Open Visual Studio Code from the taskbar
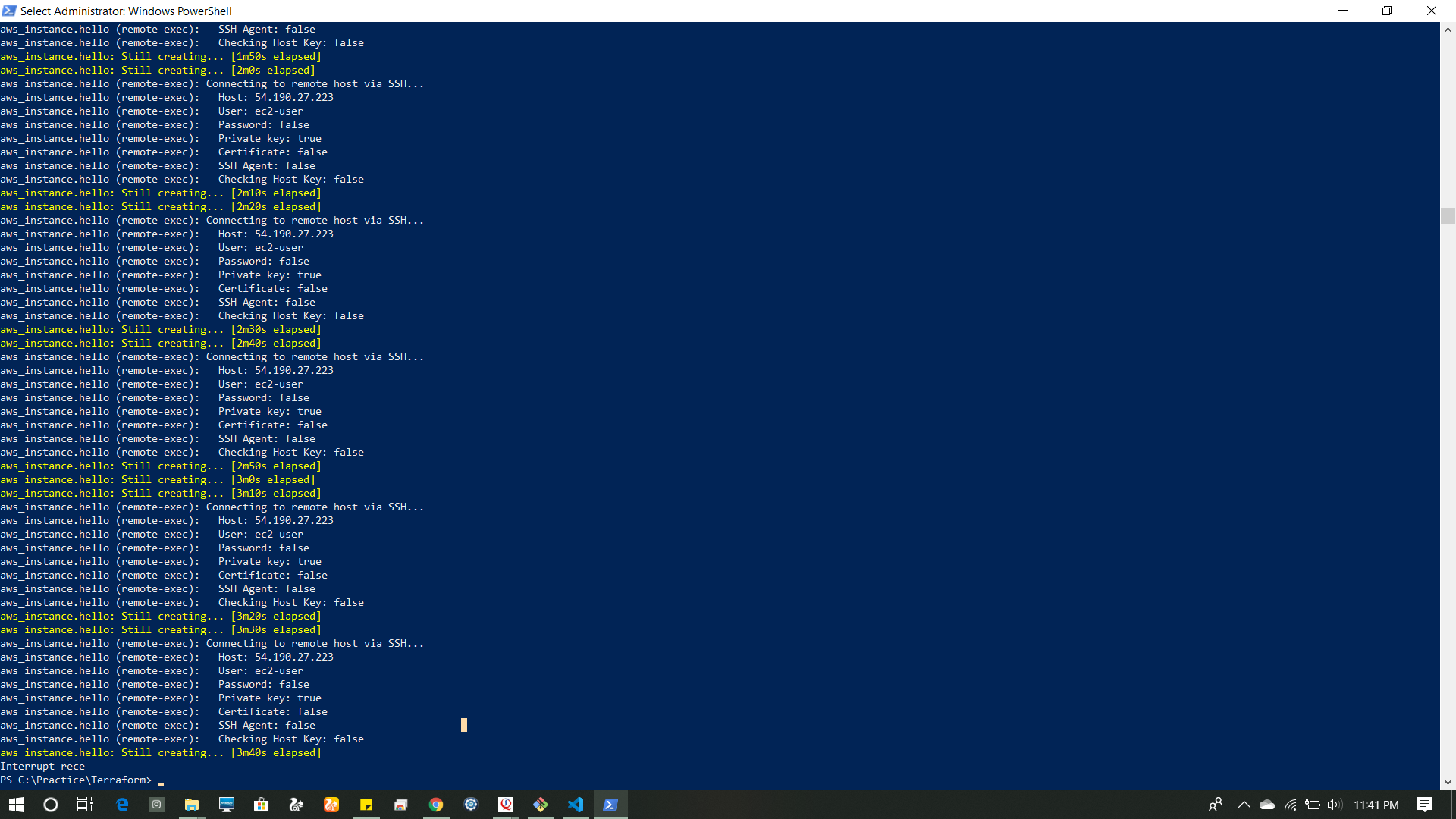This screenshot has width=1456, height=819. point(576,805)
